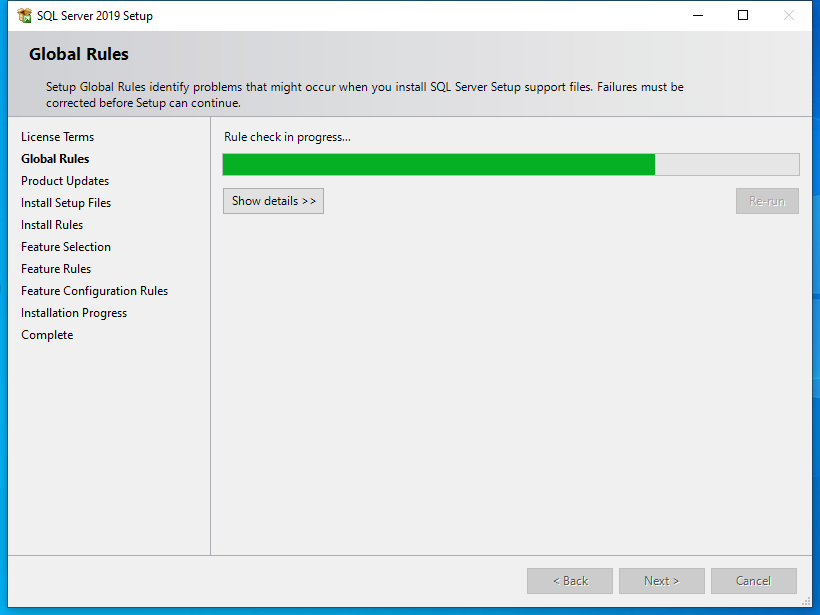Viewport: 820px width, 615px height.
Task: Go to Feature Selection step
Action: pyautogui.click(x=66, y=247)
